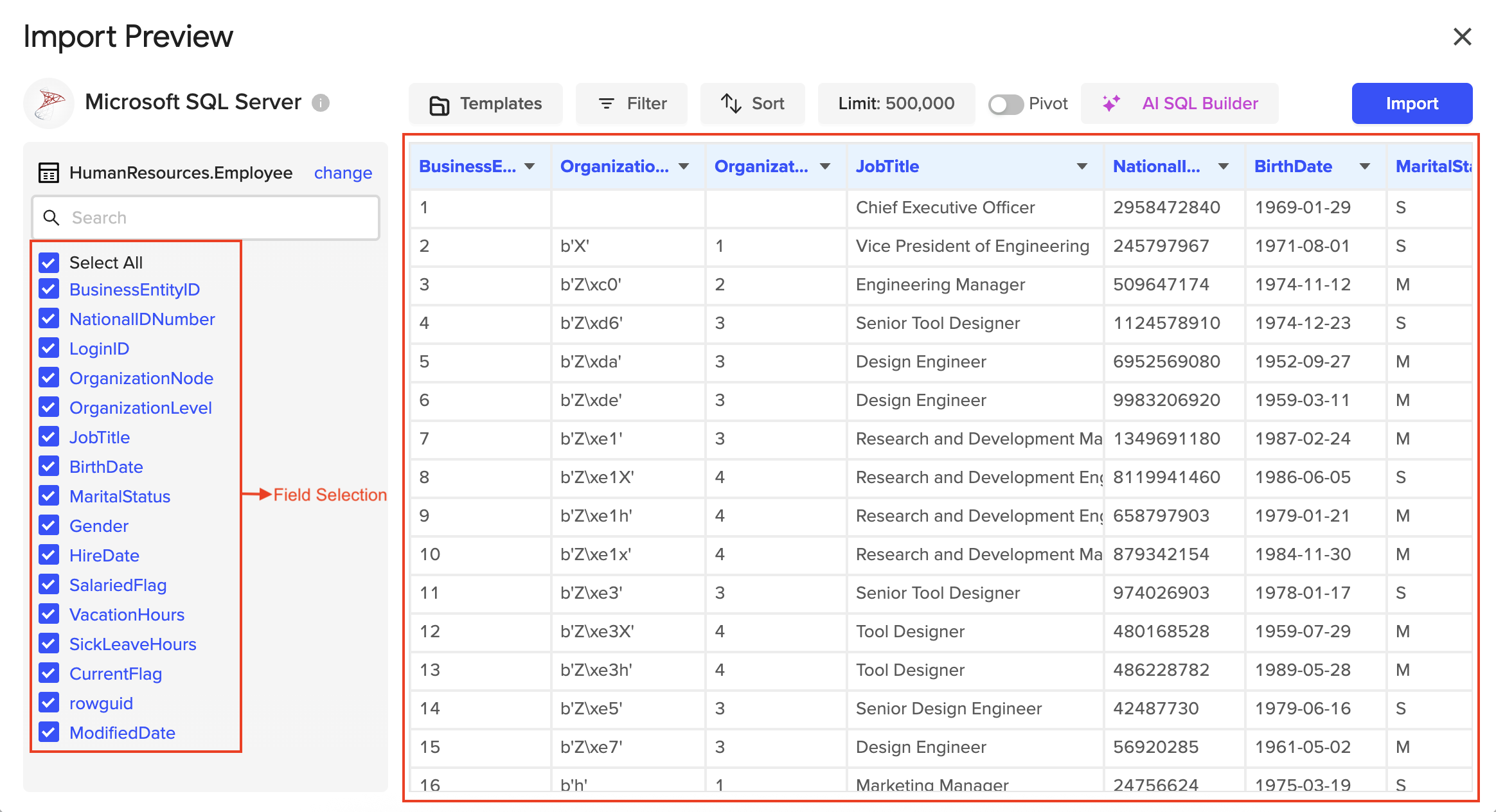This screenshot has height=812, width=1496.
Task: Click the Import button
Action: pyautogui.click(x=1412, y=103)
